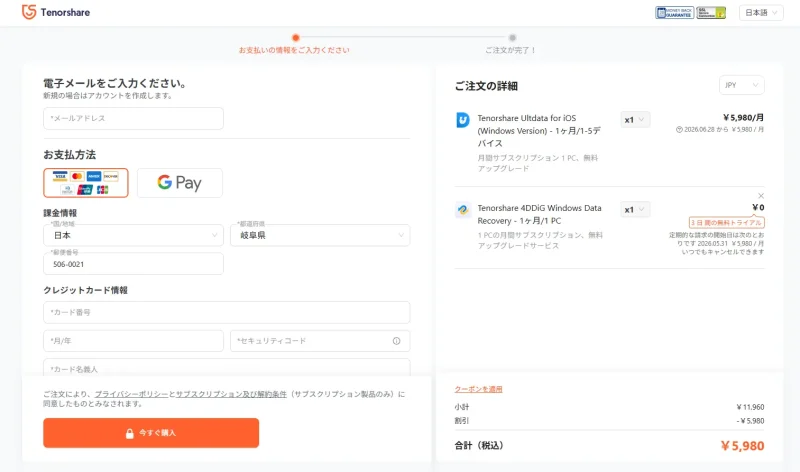The height and width of the screenshot is (472, 800).
Task: Open the JPY currency dropdown
Action: click(x=742, y=85)
